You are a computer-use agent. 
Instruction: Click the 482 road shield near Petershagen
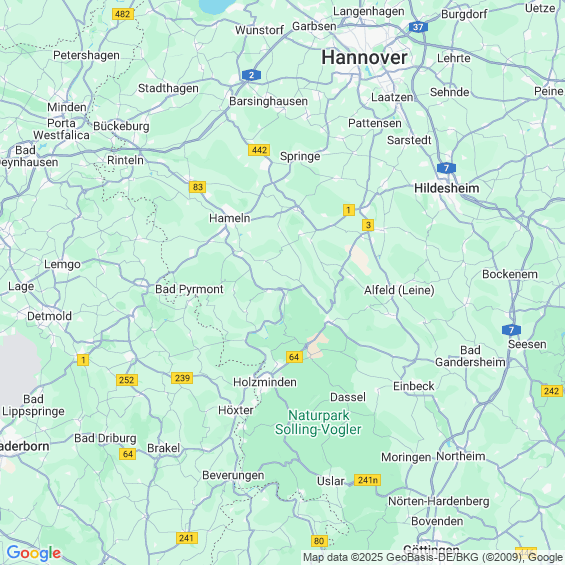(x=123, y=14)
